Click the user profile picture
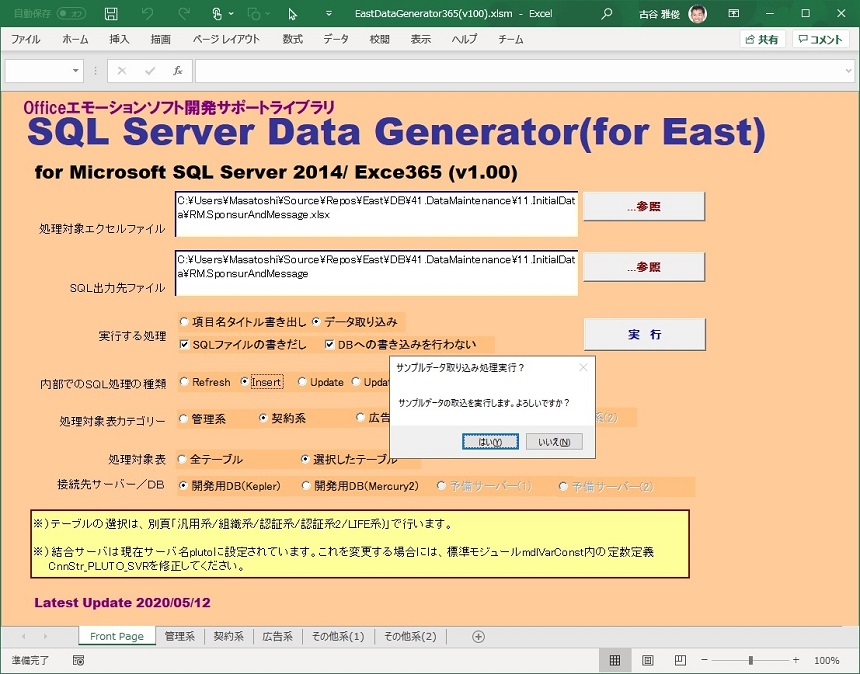The image size is (860, 674). pos(698,14)
